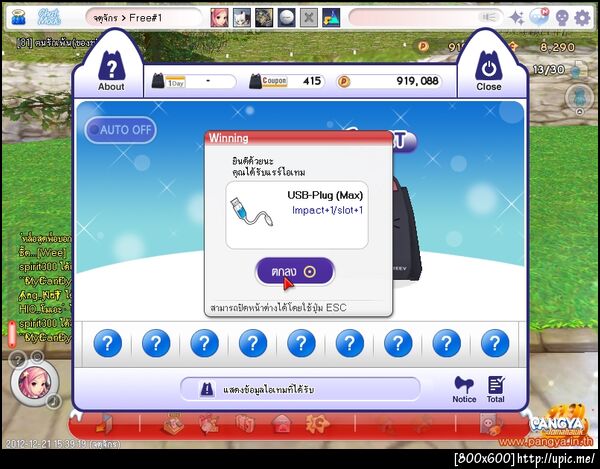This screenshot has height=469, width=600.
Task: Click the pink message input bar
Action: [426, 18]
